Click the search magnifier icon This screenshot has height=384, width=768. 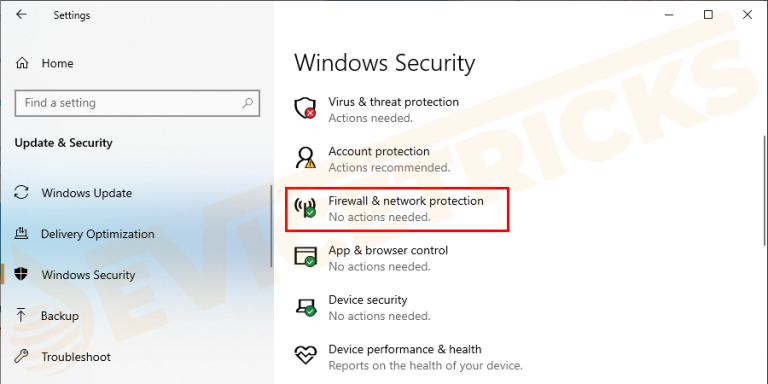pos(247,103)
